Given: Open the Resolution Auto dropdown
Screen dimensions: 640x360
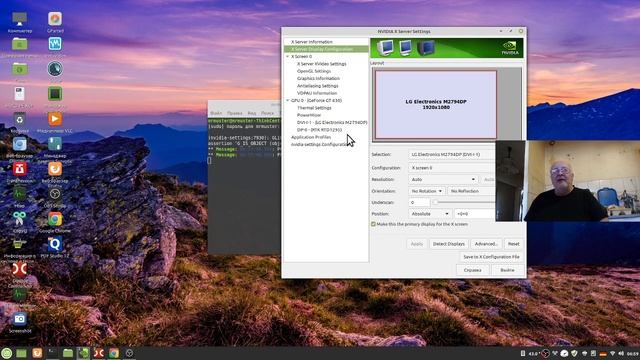Looking at the screenshot, I should (443, 180).
